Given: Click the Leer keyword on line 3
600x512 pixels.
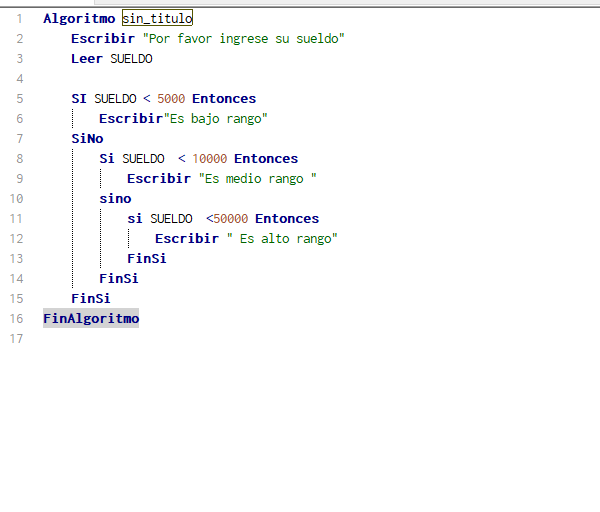Looking at the screenshot, I should click(x=87, y=58).
